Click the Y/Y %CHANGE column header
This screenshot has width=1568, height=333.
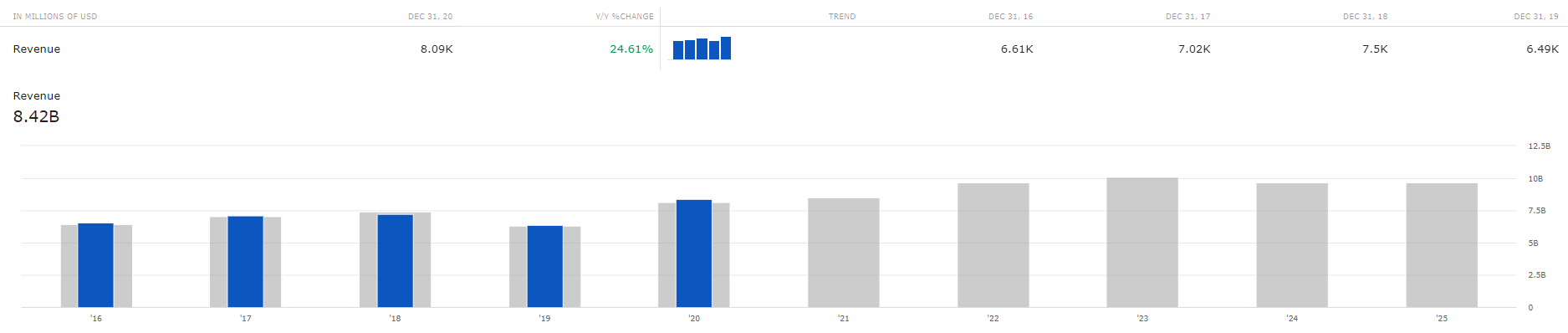[x=625, y=17]
